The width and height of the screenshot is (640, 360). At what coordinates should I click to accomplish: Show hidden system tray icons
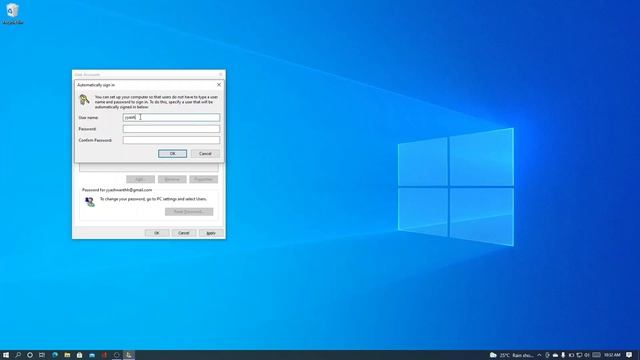click(539, 355)
